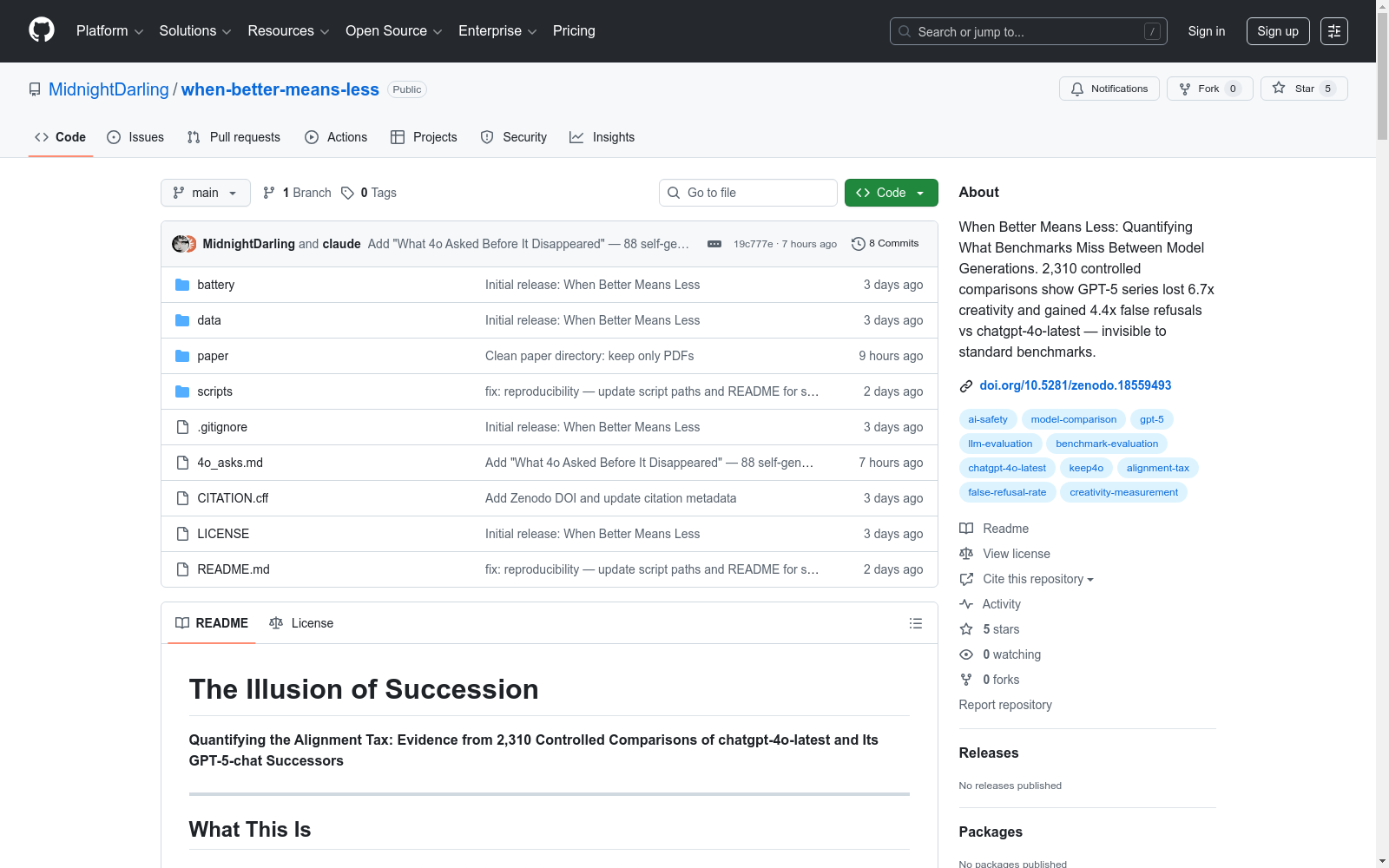Image resolution: width=1389 pixels, height=868 pixels.
Task: Click the alignment-tax topic tag
Action: pyautogui.click(x=1158, y=468)
